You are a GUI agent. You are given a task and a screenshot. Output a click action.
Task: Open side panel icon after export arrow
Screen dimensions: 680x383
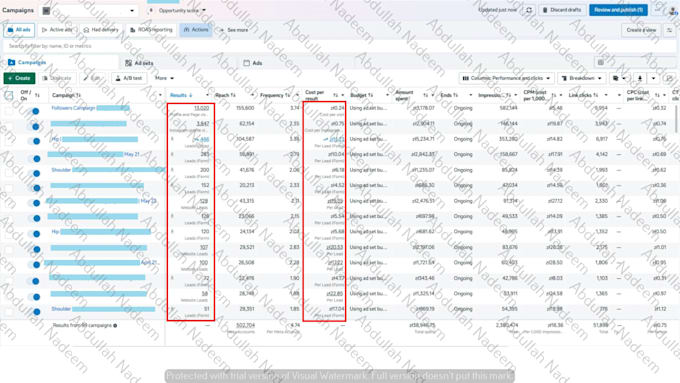(x=669, y=78)
